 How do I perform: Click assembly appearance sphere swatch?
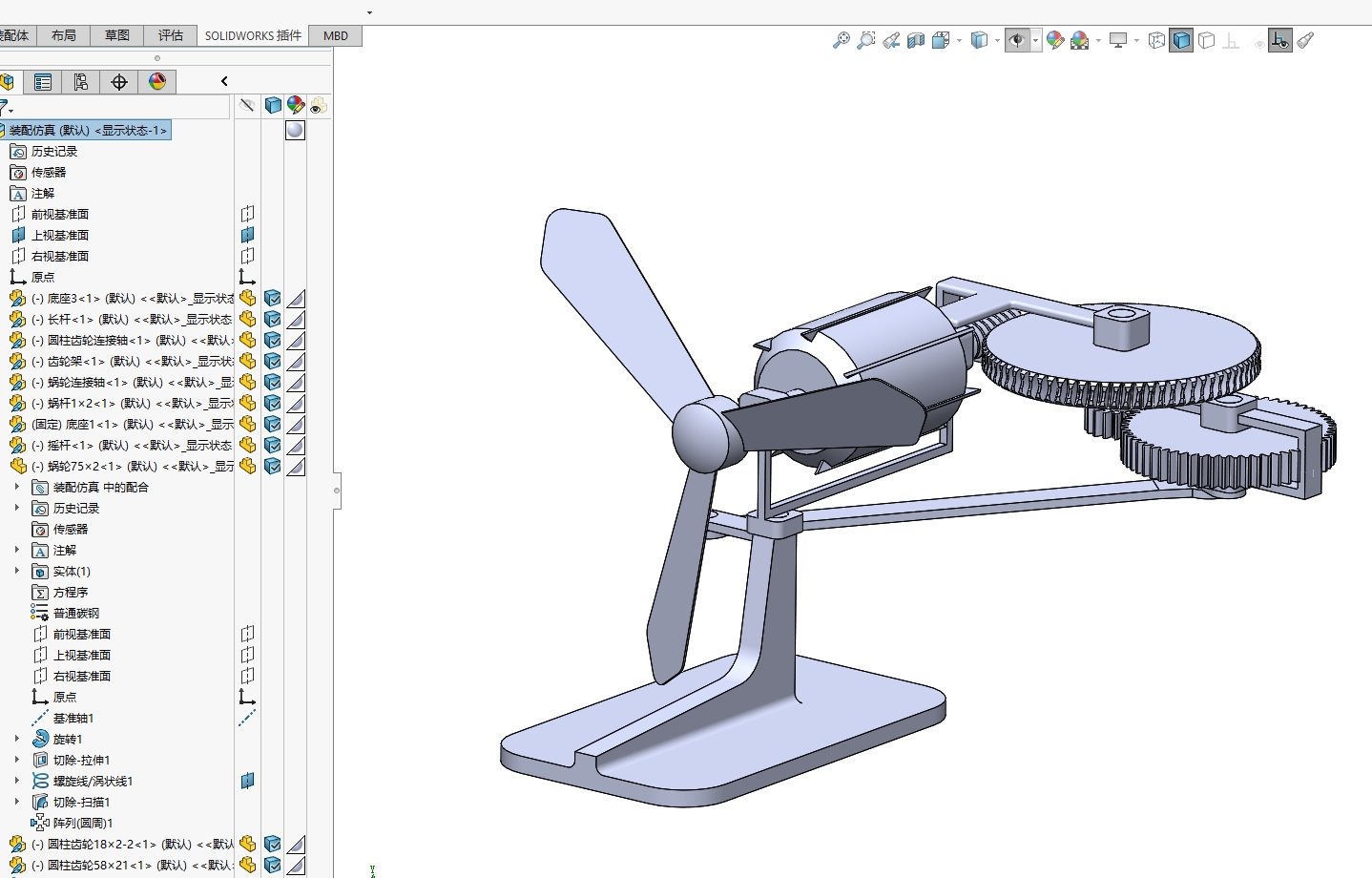pyautogui.click(x=295, y=130)
